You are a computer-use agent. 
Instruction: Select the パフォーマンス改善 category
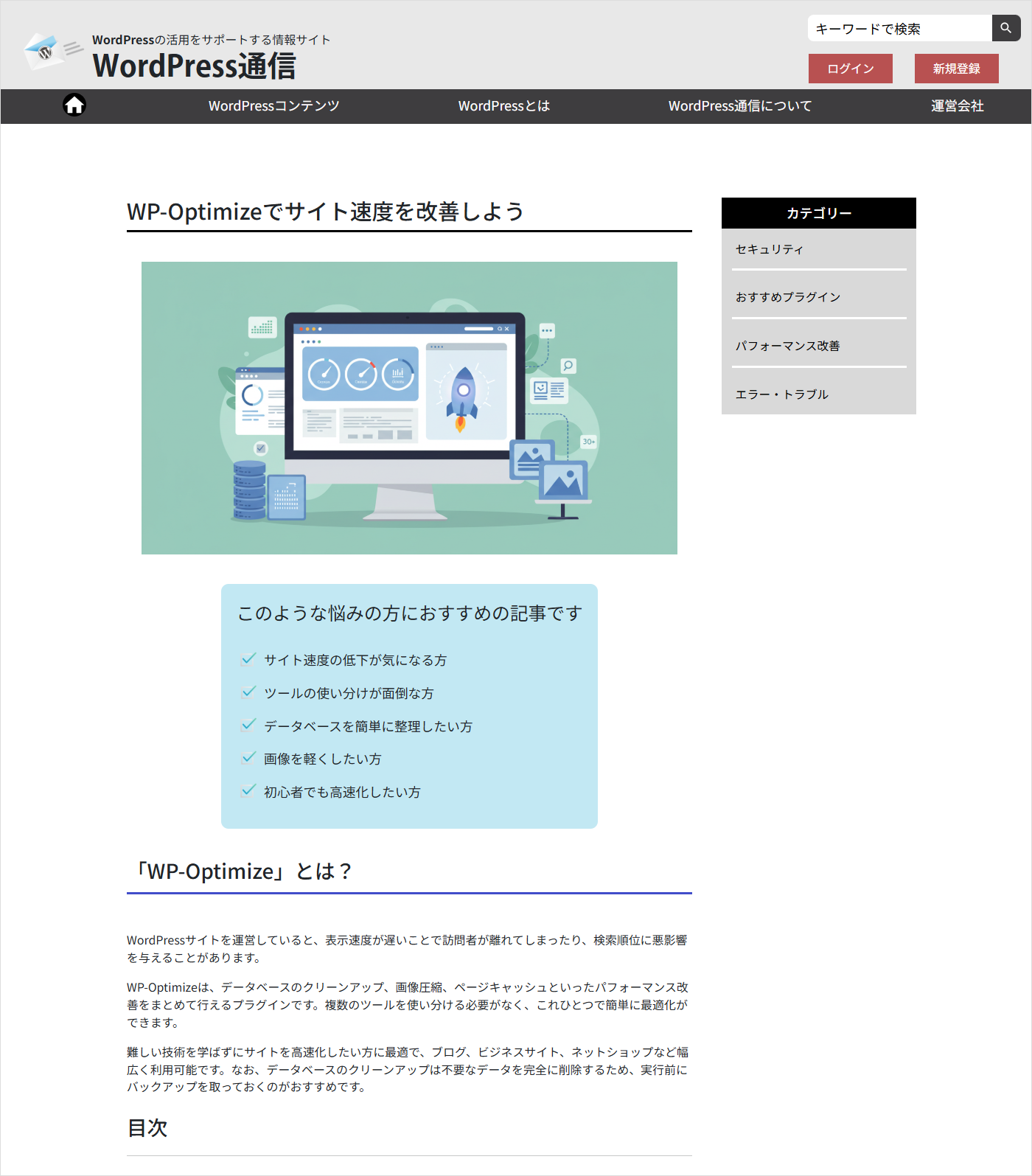click(x=787, y=346)
